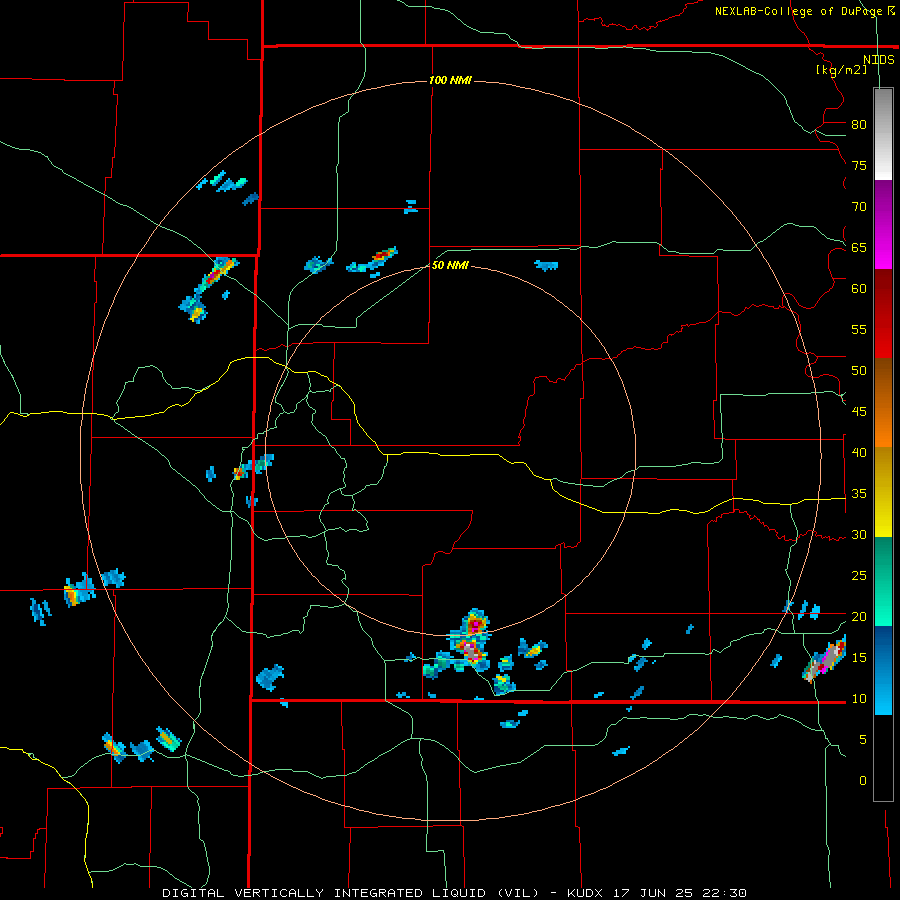
Task: Click the 35 value on the VIL scale
Action: (x=859, y=494)
